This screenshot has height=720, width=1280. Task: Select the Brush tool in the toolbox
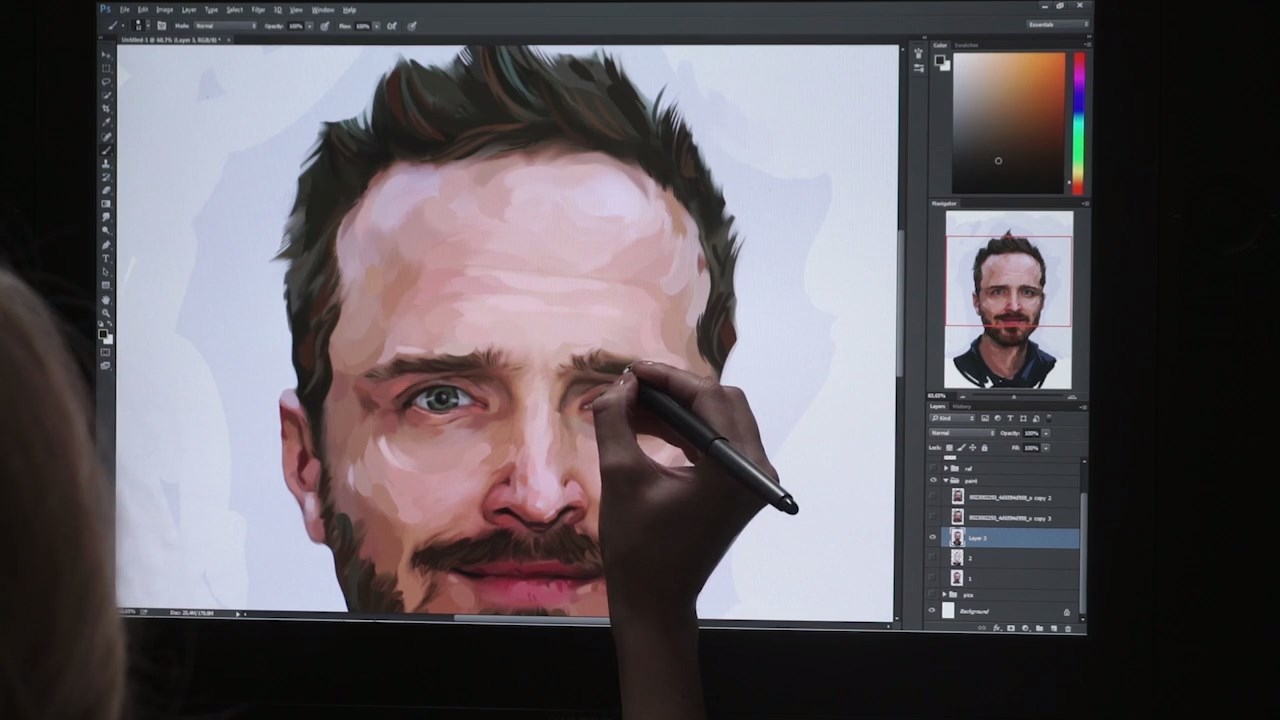coord(106,150)
